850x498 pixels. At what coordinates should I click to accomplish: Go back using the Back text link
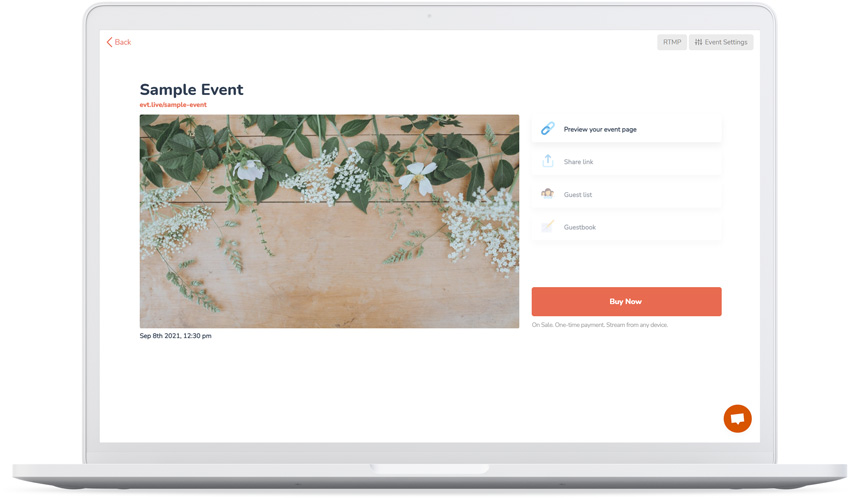123,42
